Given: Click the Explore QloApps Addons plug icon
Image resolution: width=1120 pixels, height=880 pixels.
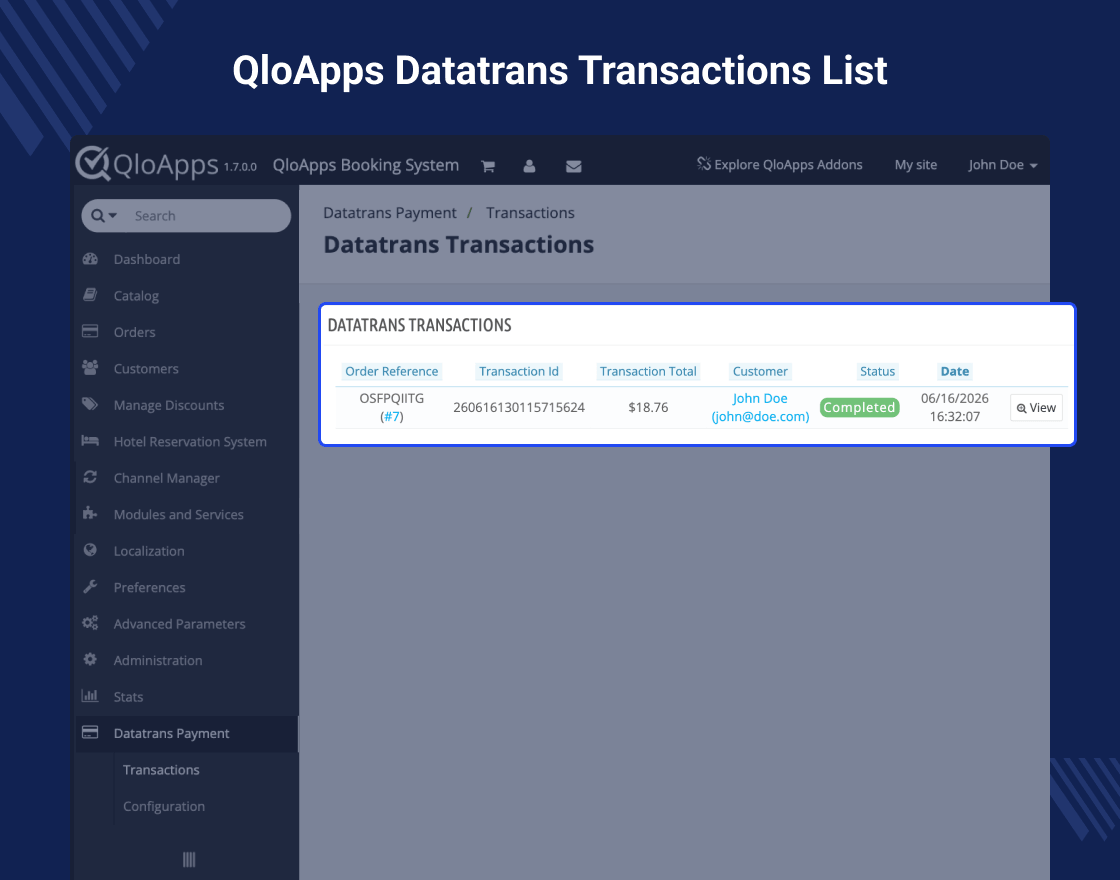Looking at the screenshot, I should coord(704,164).
